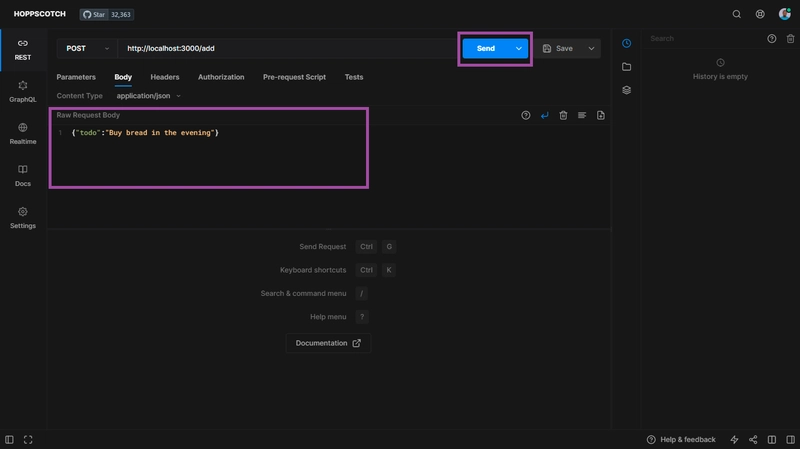Click inside the JSON body editor line
Screen dimensions: 800x449
point(145,133)
